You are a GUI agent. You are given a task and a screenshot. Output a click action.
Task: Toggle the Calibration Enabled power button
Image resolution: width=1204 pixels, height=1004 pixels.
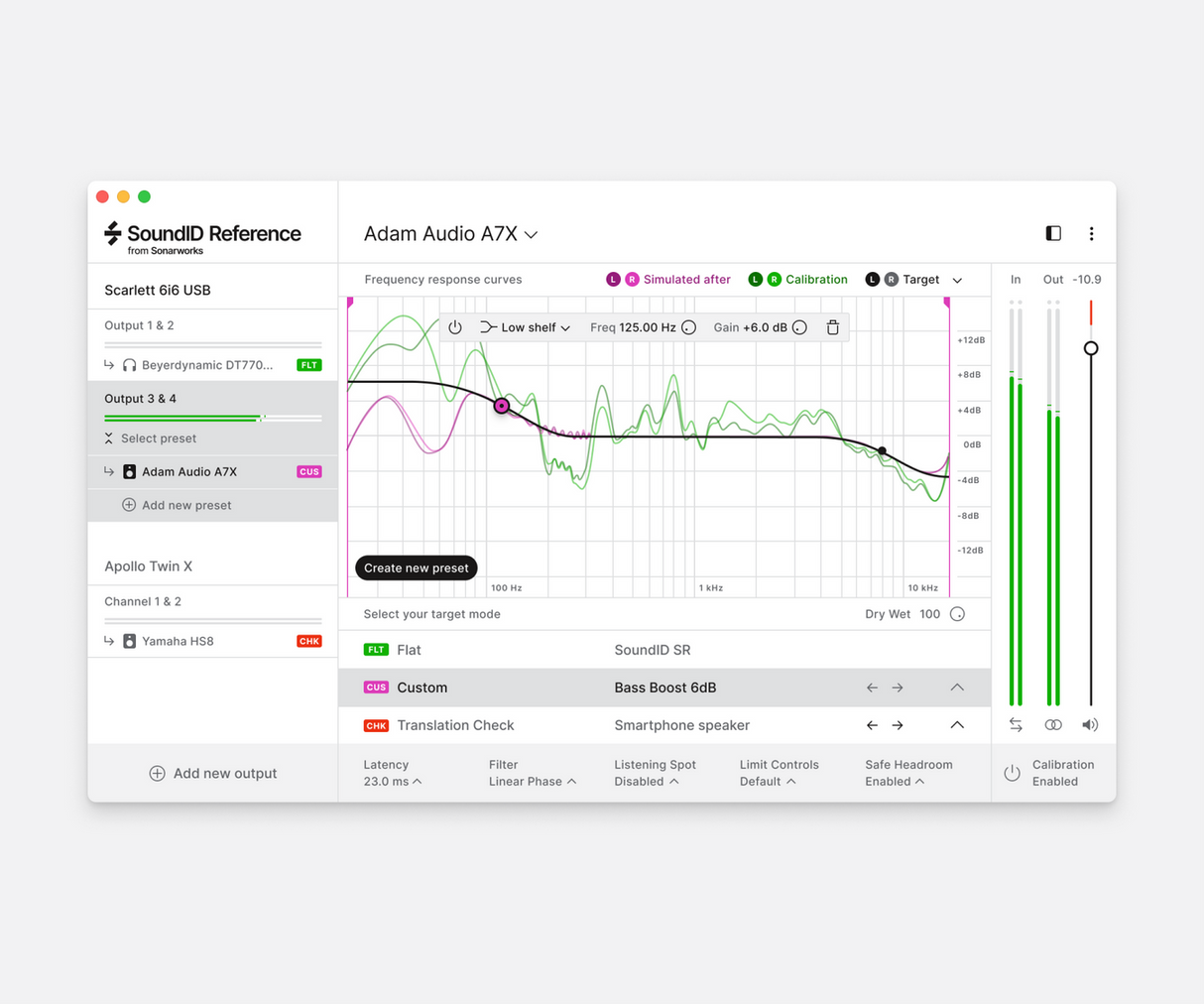click(1012, 773)
